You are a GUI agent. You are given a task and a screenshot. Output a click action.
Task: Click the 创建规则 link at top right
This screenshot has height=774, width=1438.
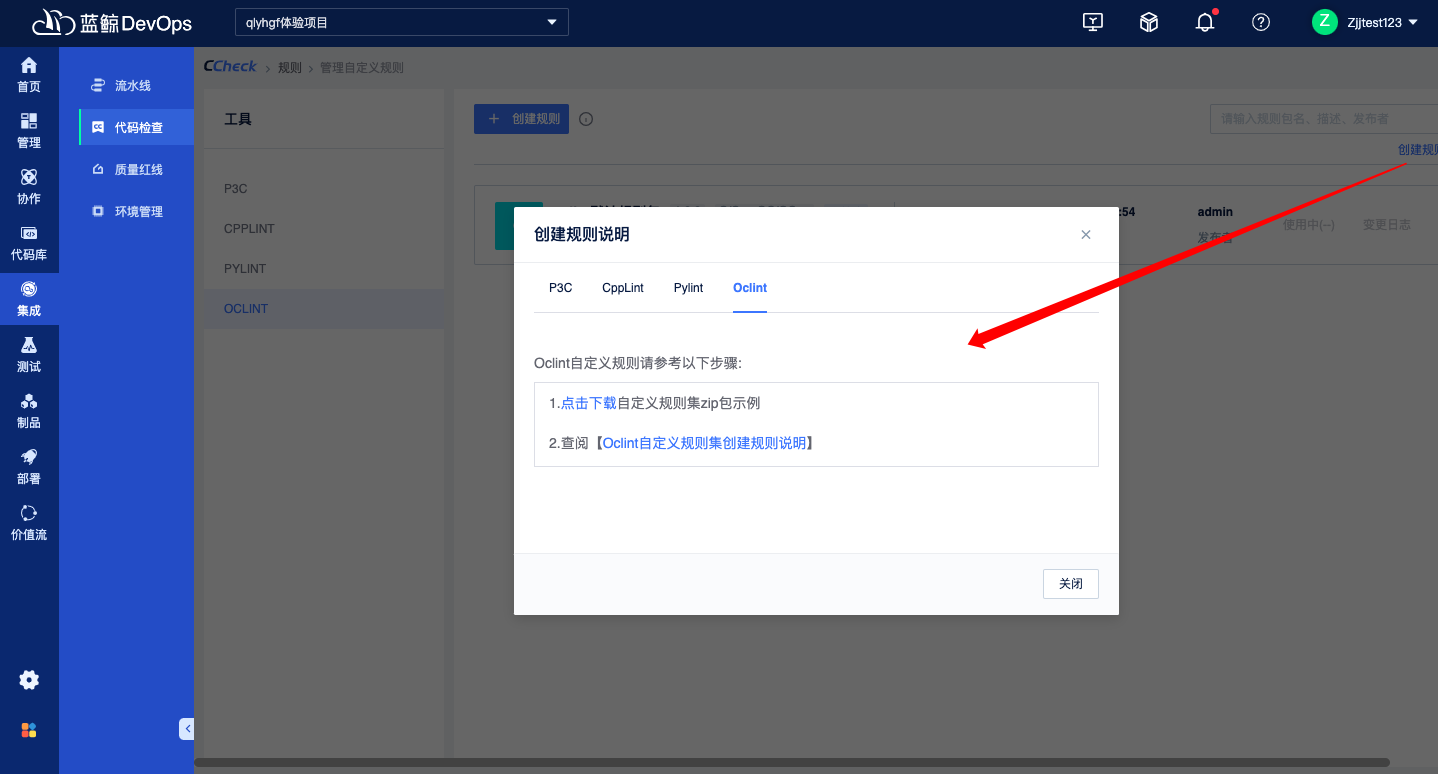[x=1418, y=150]
